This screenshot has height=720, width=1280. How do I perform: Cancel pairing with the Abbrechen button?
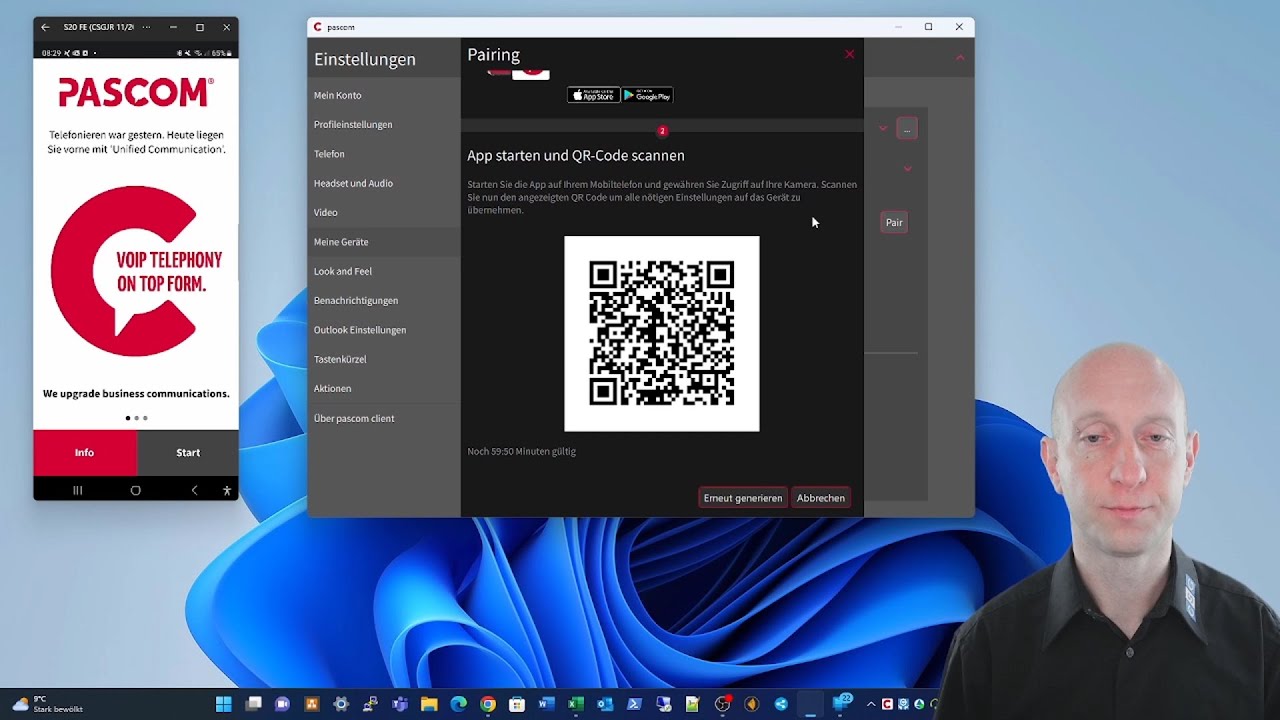[821, 498]
